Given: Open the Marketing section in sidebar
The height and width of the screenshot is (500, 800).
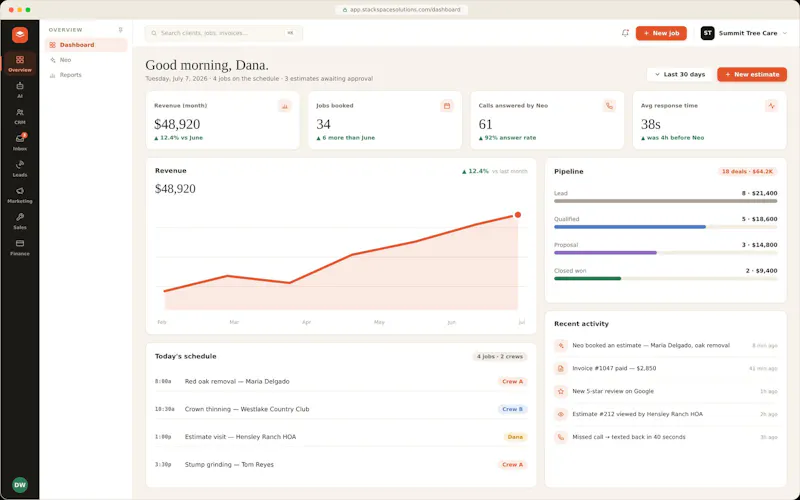Looking at the screenshot, I should click(x=20, y=195).
